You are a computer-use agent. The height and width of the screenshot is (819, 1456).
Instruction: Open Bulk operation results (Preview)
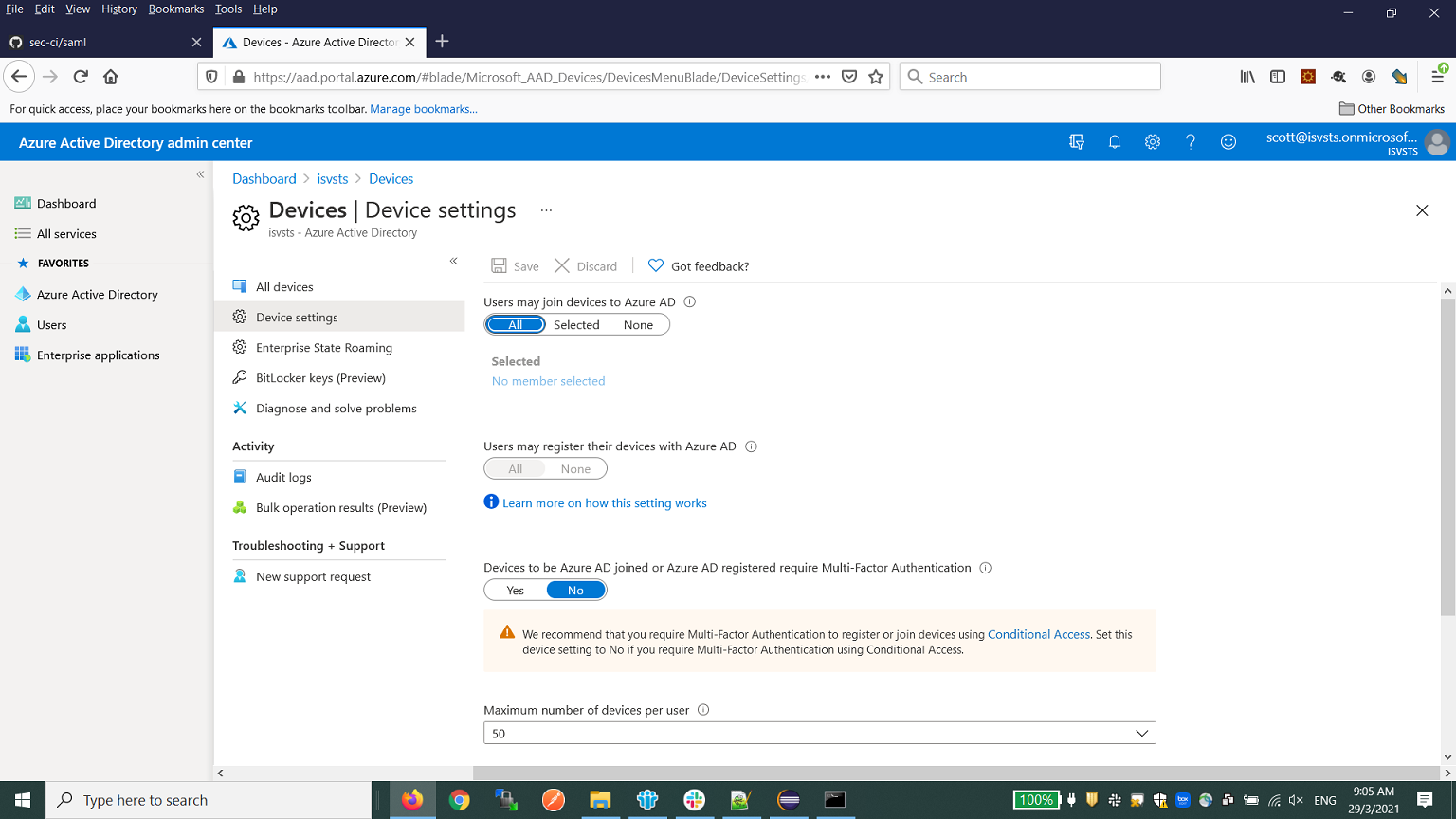click(339, 508)
